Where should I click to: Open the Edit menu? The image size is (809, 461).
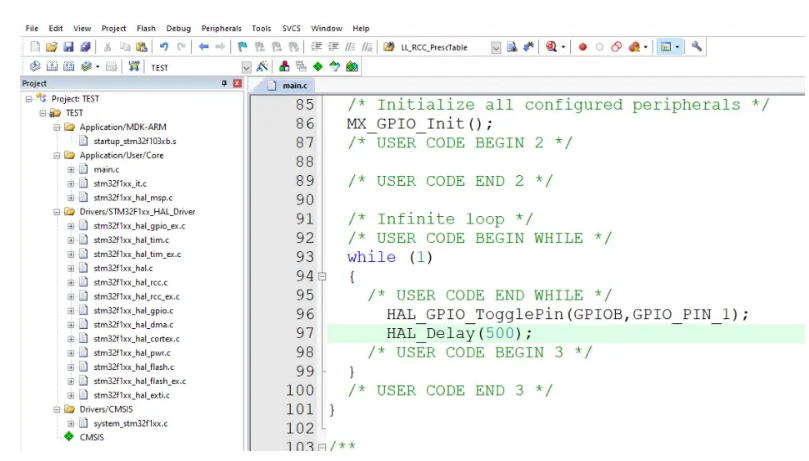56,28
